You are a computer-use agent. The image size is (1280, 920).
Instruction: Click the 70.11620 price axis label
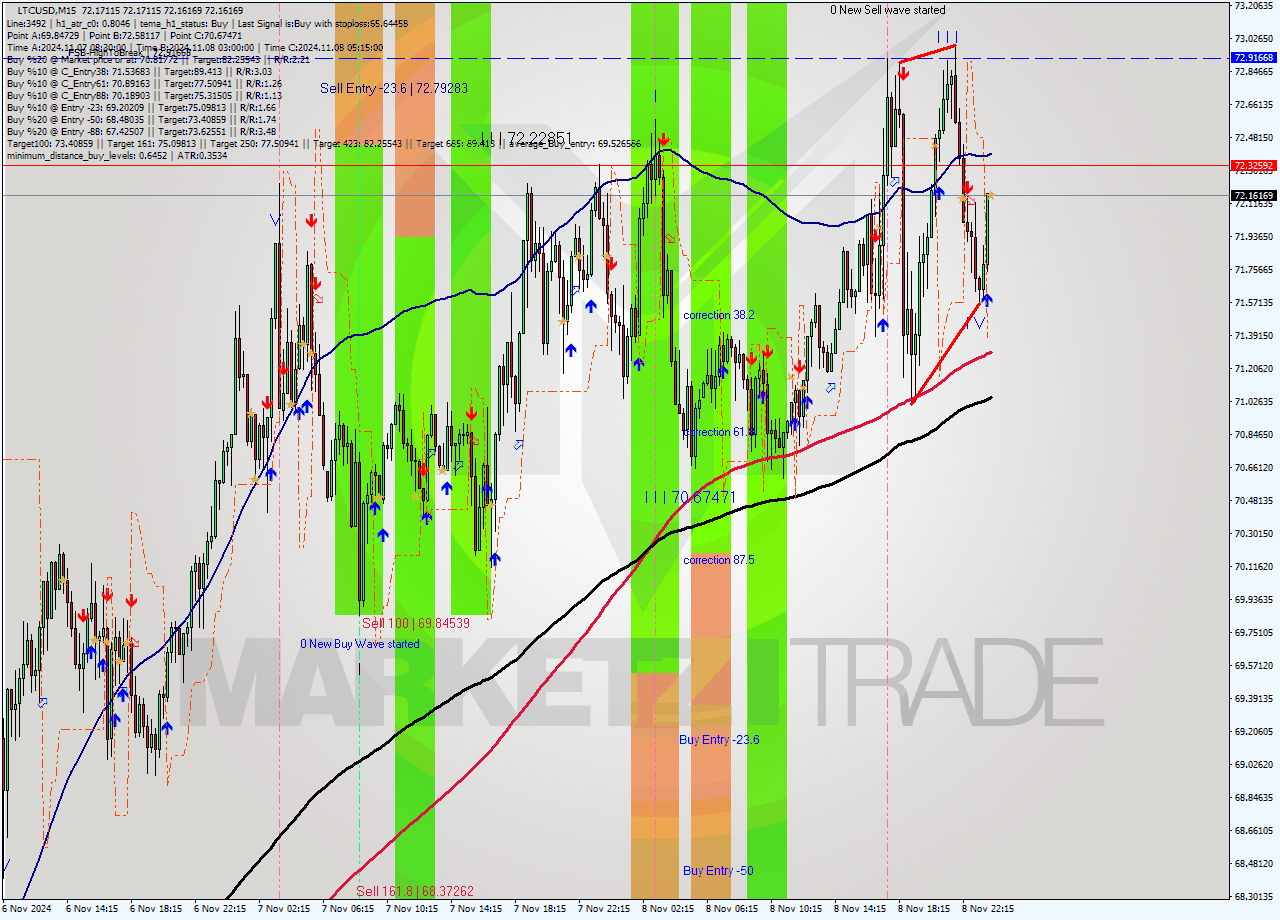[x=1253, y=566]
